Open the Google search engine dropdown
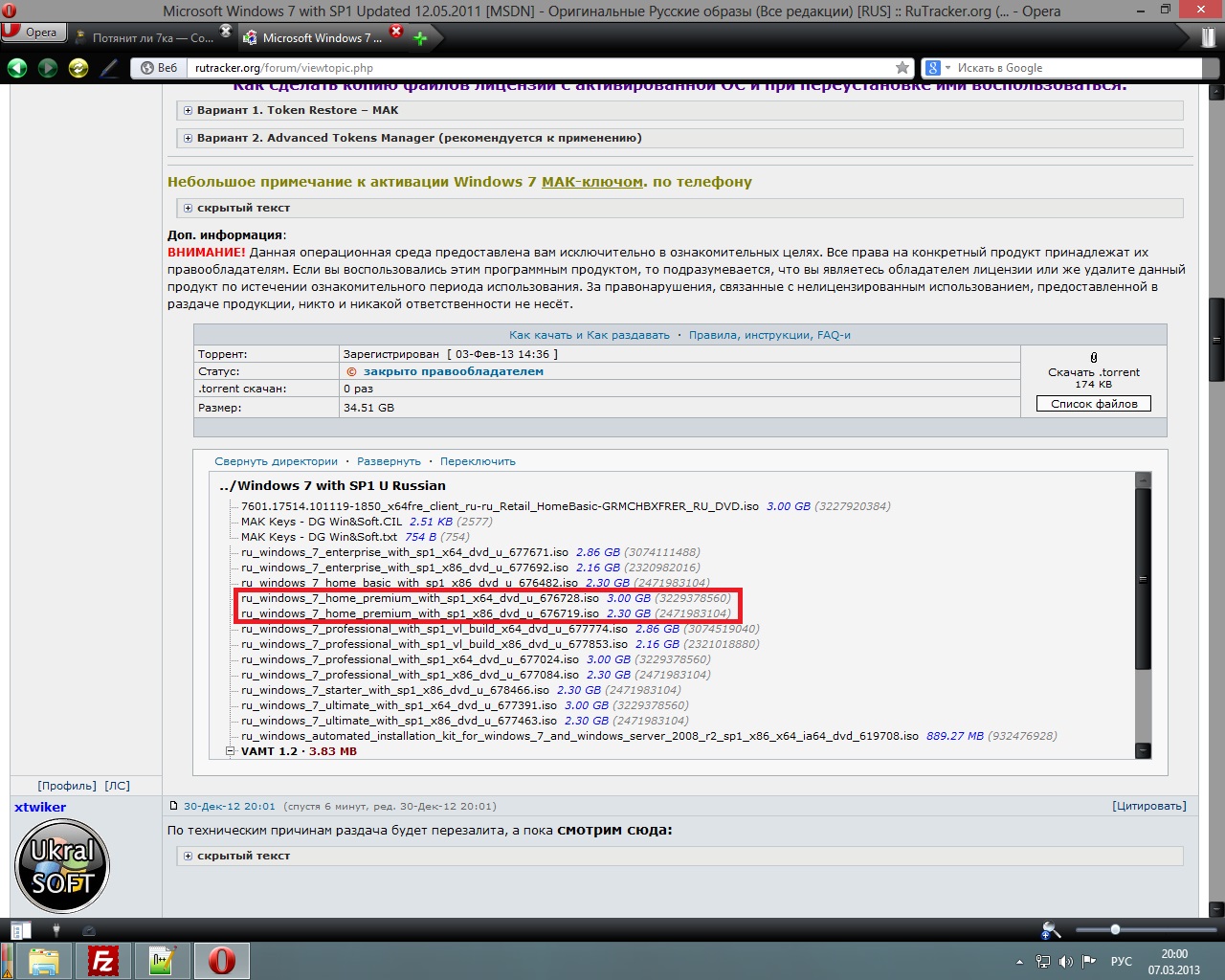 click(938, 68)
